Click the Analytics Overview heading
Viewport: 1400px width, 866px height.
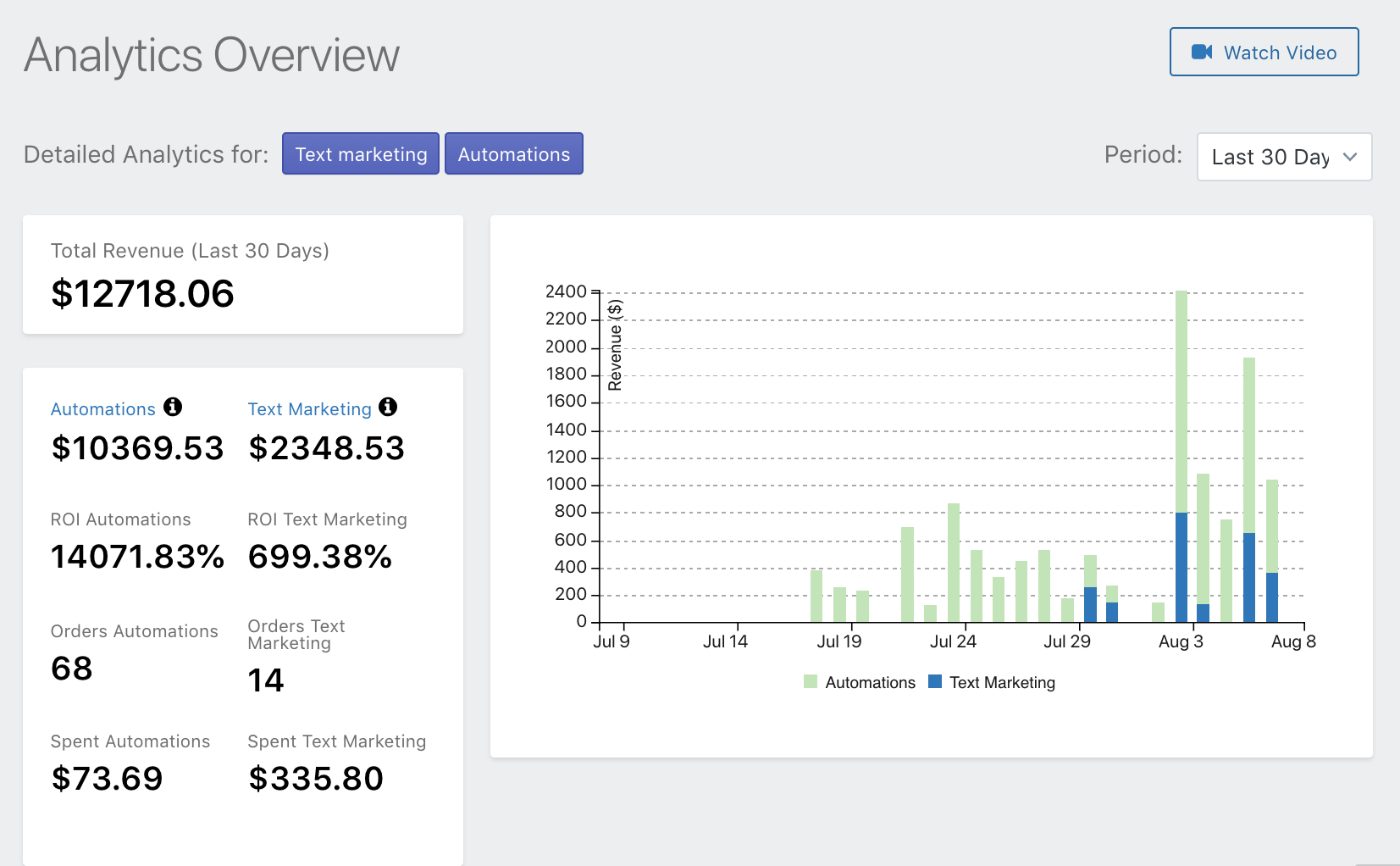coord(212,56)
